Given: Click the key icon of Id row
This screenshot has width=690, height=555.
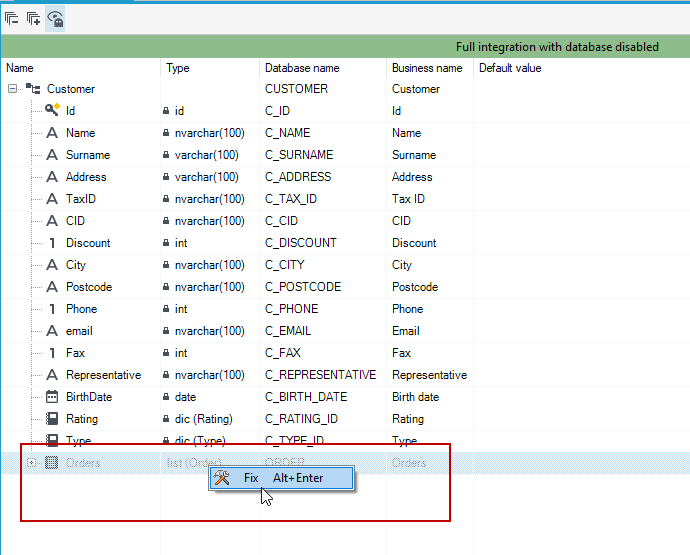Looking at the screenshot, I should pos(52,110).
